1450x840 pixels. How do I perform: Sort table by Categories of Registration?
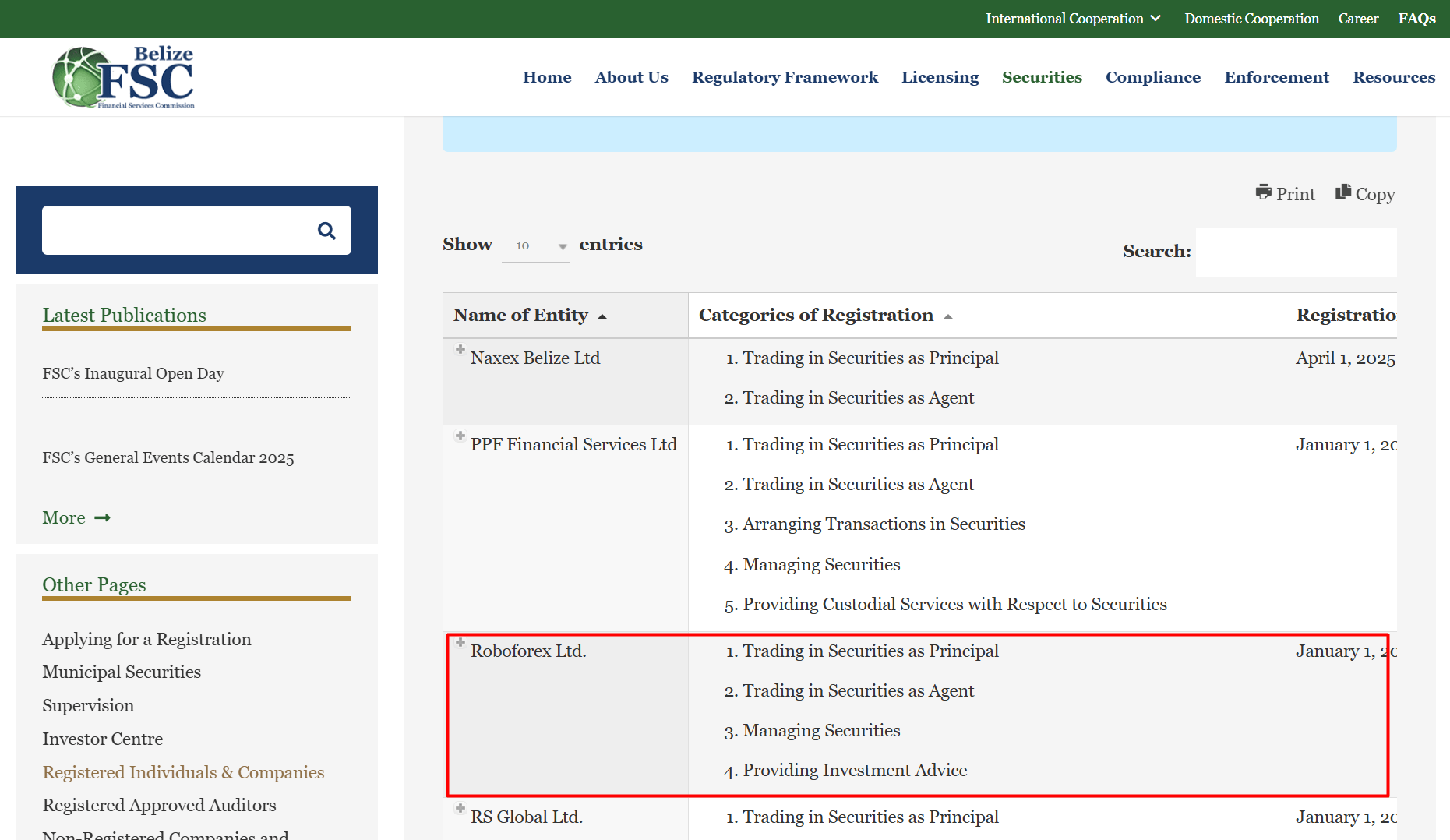click(x=986, y=316)
